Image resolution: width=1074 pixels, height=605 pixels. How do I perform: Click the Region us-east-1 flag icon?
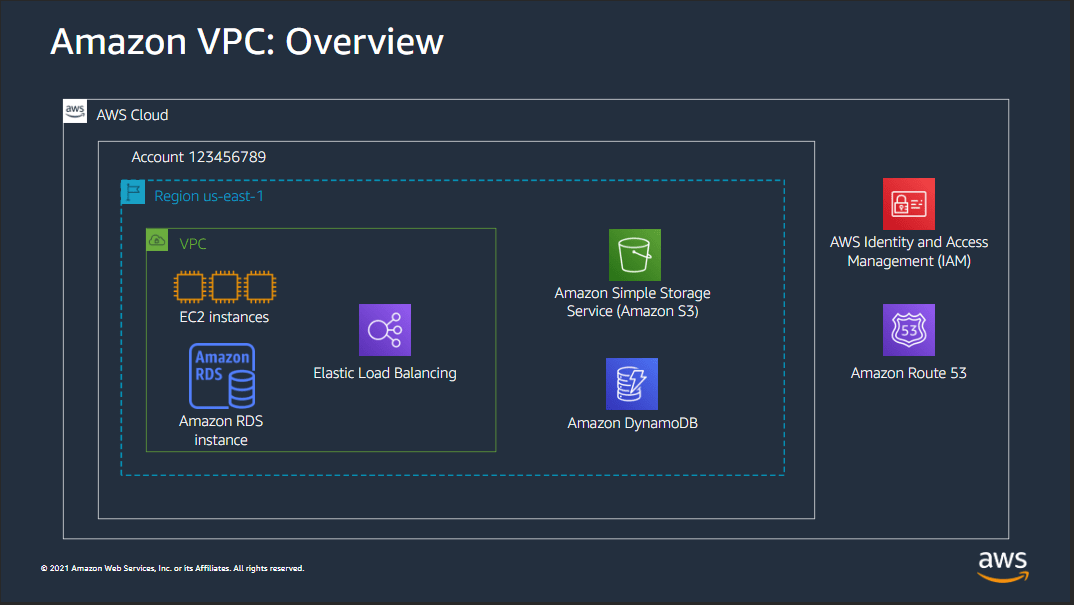pos(132,191)
